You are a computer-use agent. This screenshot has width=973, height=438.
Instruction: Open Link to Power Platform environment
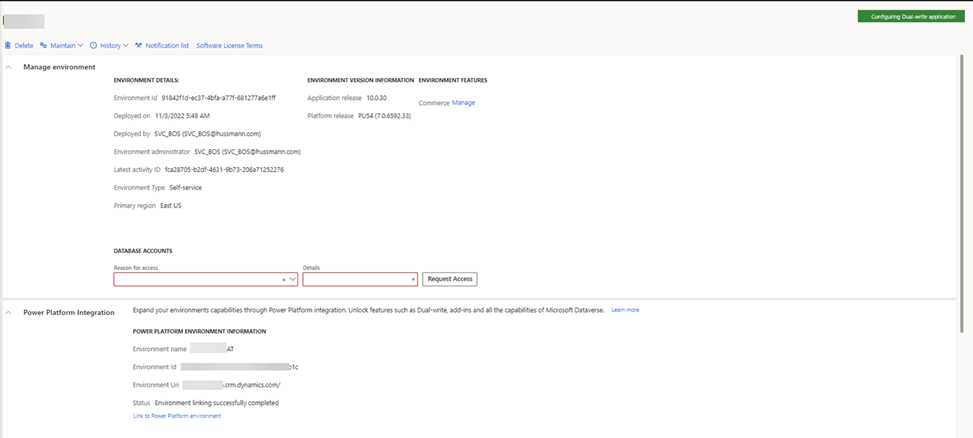[x=177, y=416]
